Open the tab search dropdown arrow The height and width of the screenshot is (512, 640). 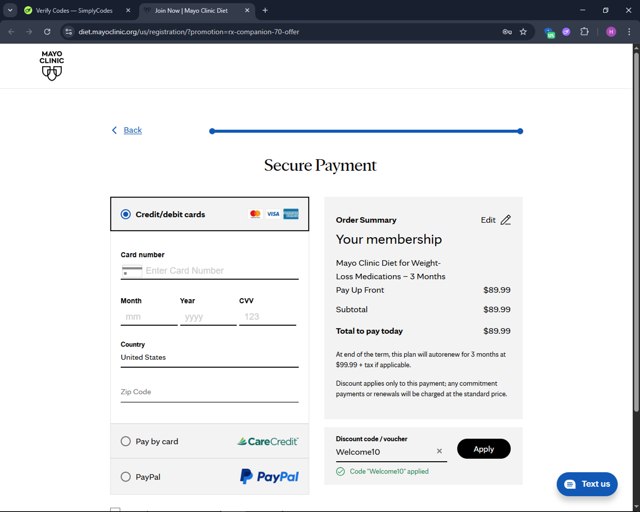10,11
